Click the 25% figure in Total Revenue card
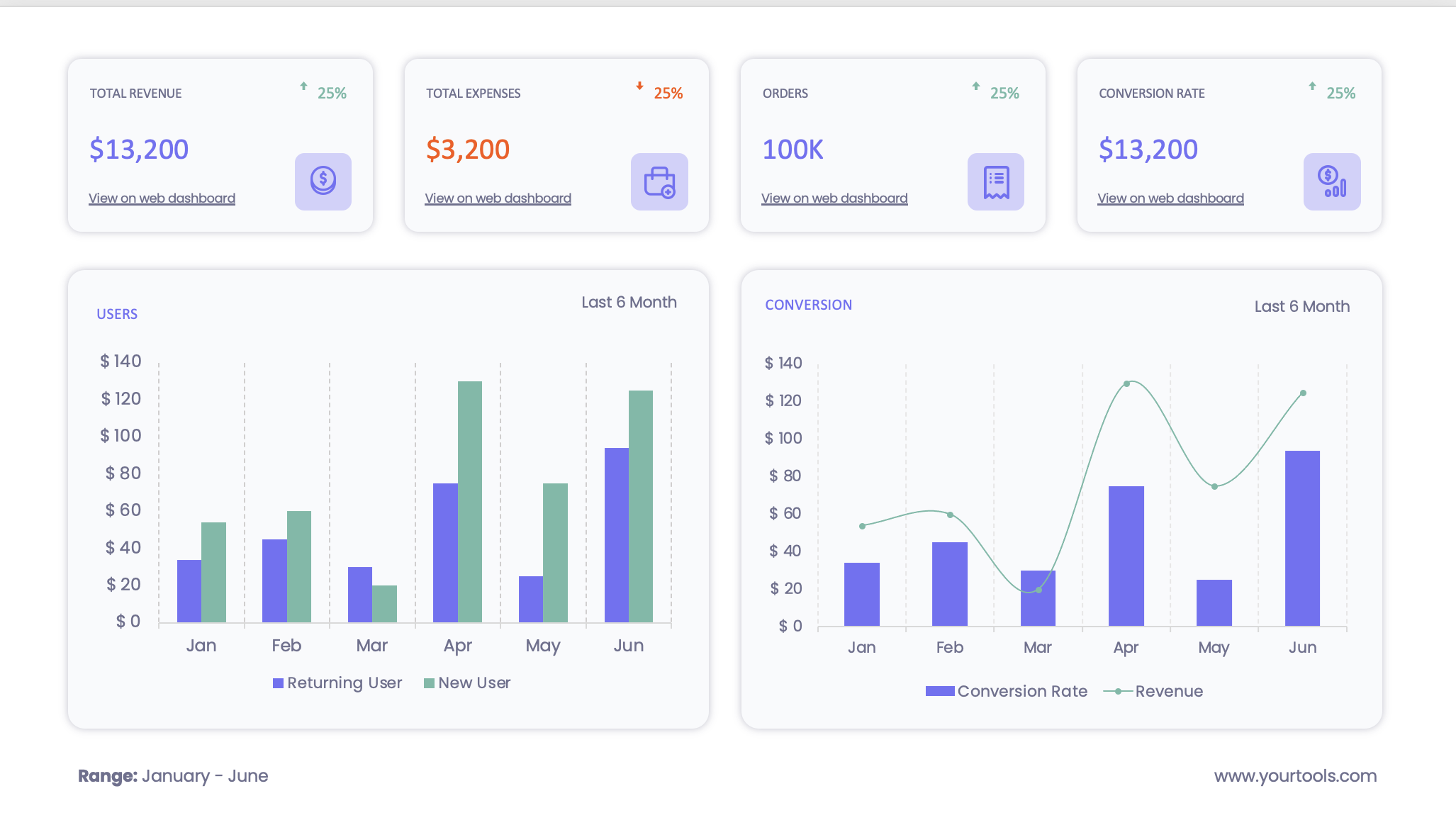Screen dimensions: 1456x825 pos(332,94)
